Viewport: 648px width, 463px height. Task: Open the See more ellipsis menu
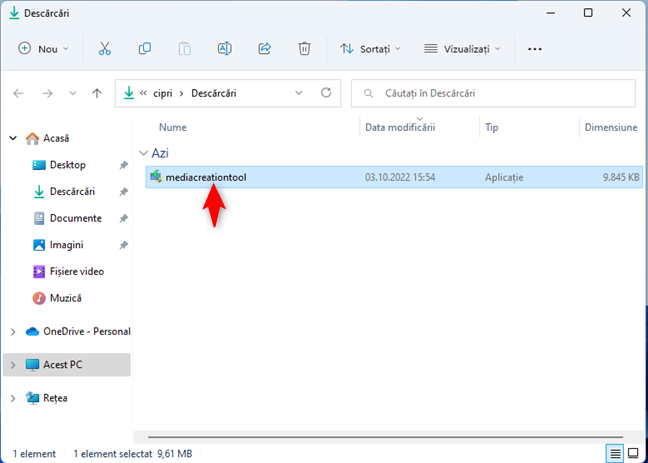pos(535,49)
